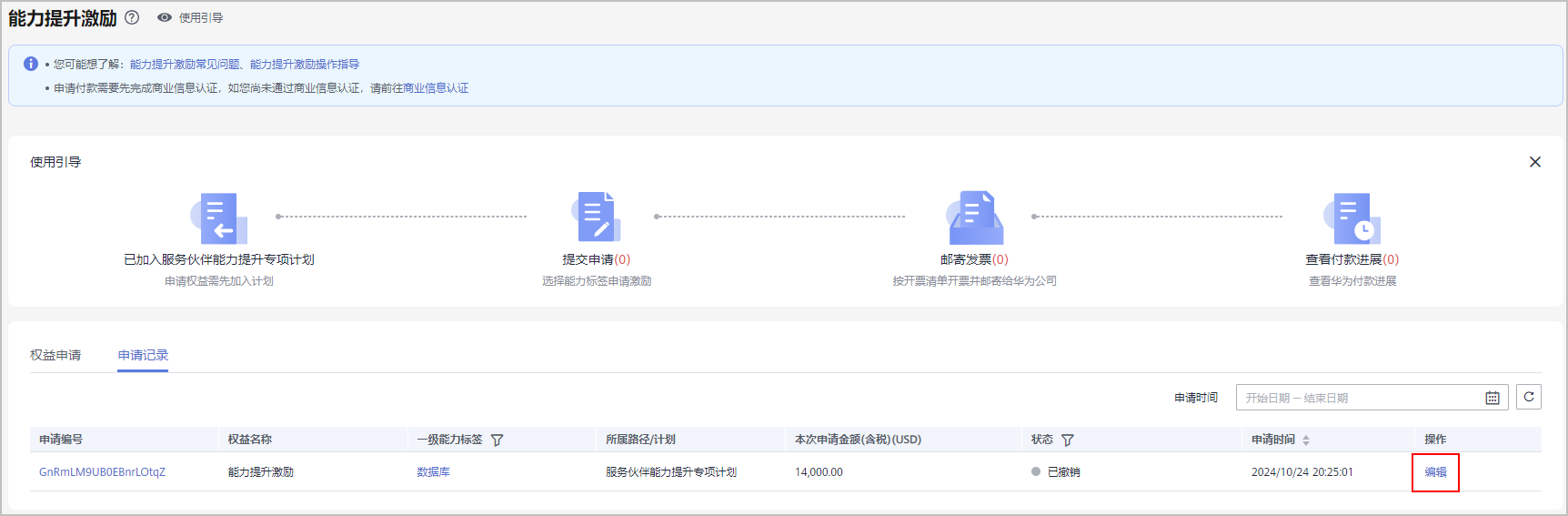Select 提交申请(0) step label
Screen dimensions: 1568x516
tap(597, 259)
